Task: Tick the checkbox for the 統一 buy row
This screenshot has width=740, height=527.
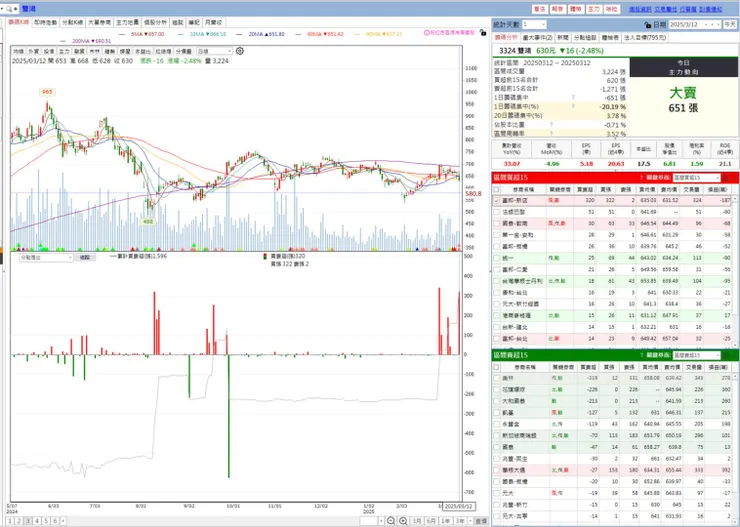Action: click(496, 258)
